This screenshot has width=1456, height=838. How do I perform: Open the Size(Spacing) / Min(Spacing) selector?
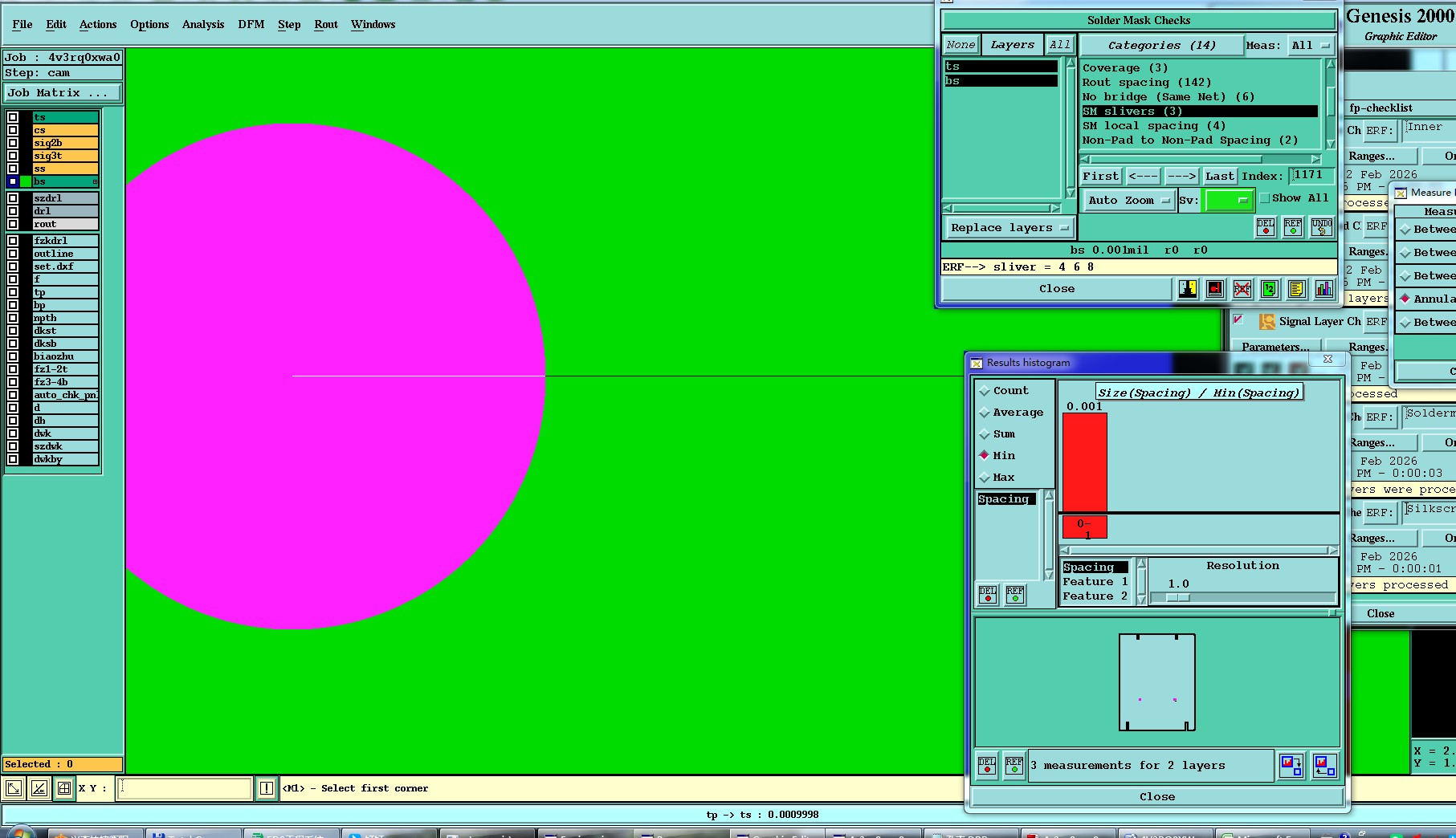1199,393
